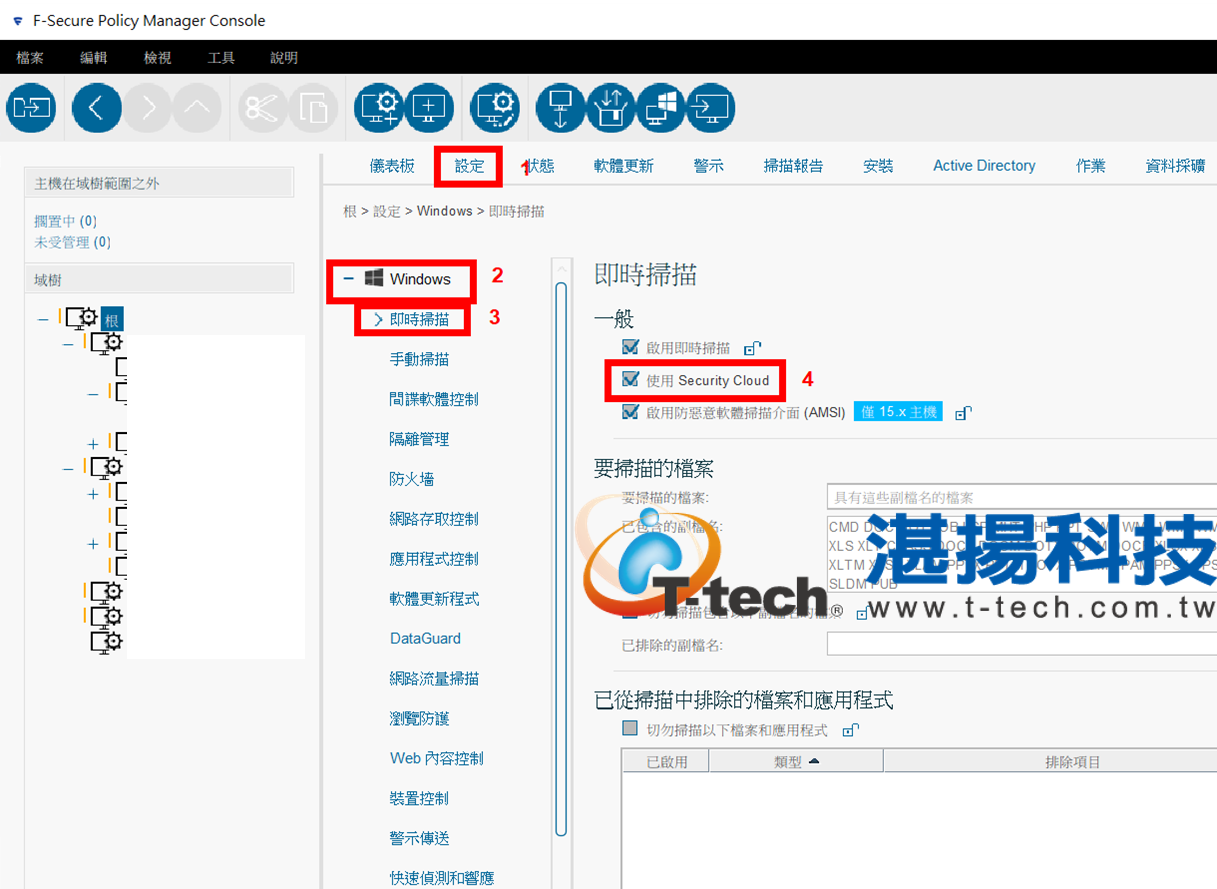
Task: Open the 編輯 menu
Action: [x=94, y=58]
